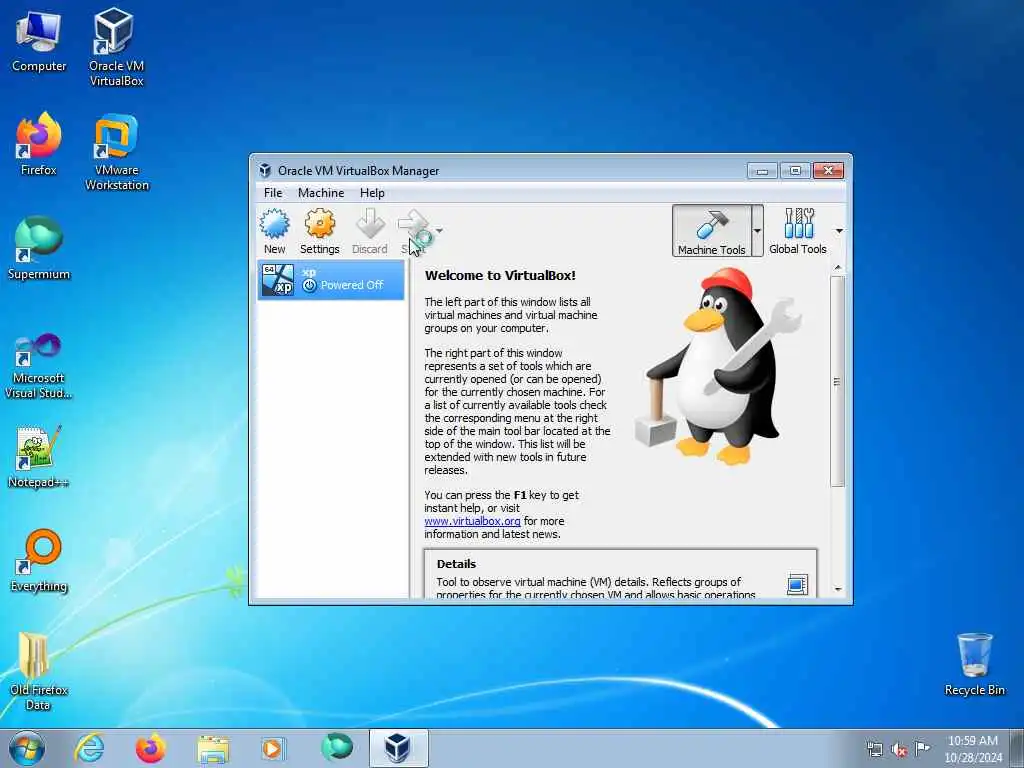Minimize the VirtualBox Manager window

[762, 170]
